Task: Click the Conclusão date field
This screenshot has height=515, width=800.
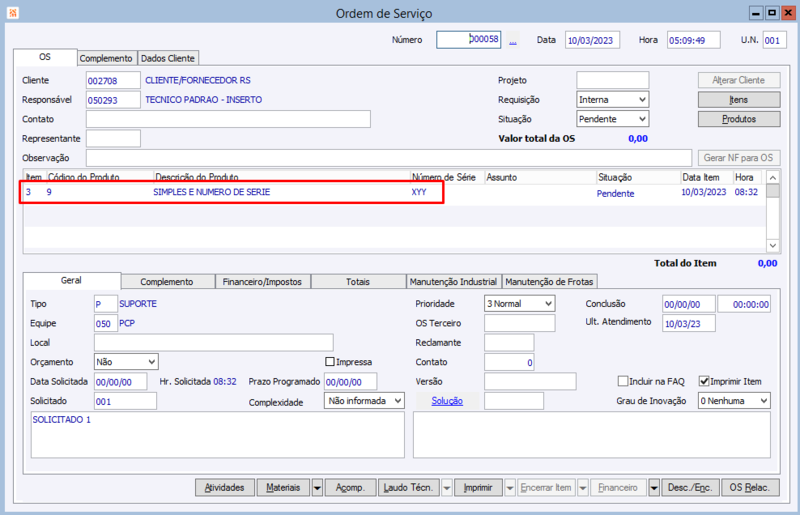Action: click(689, 304)
